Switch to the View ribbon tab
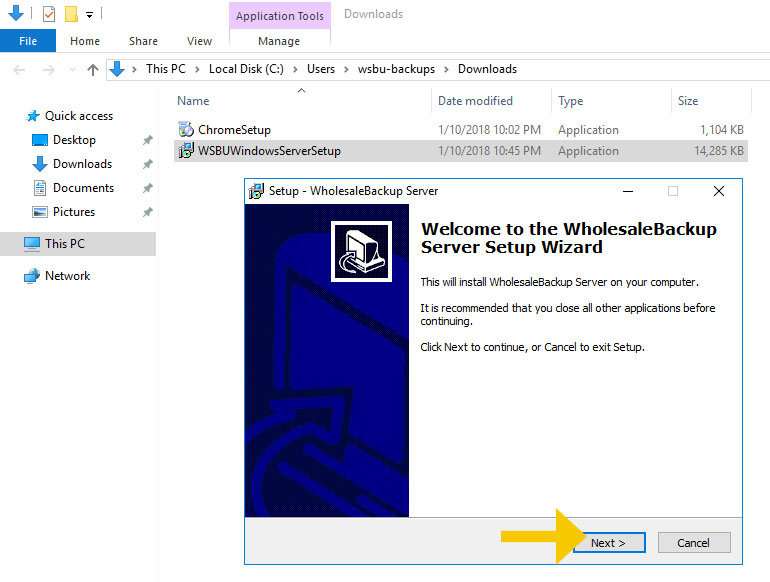 click(199, 41)
